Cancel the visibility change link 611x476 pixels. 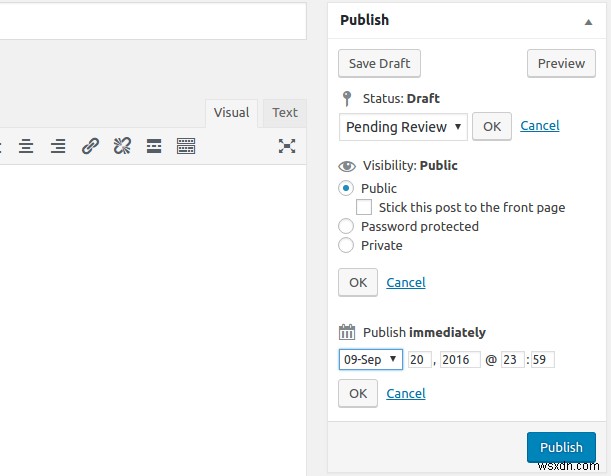406,282
